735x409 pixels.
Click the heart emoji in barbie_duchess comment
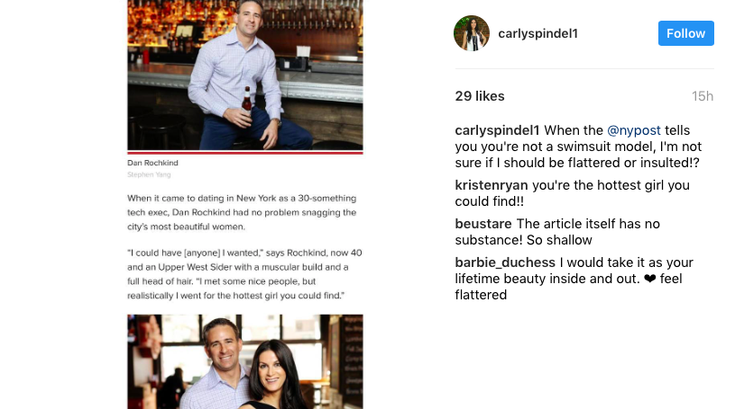(x=650, y=279)
